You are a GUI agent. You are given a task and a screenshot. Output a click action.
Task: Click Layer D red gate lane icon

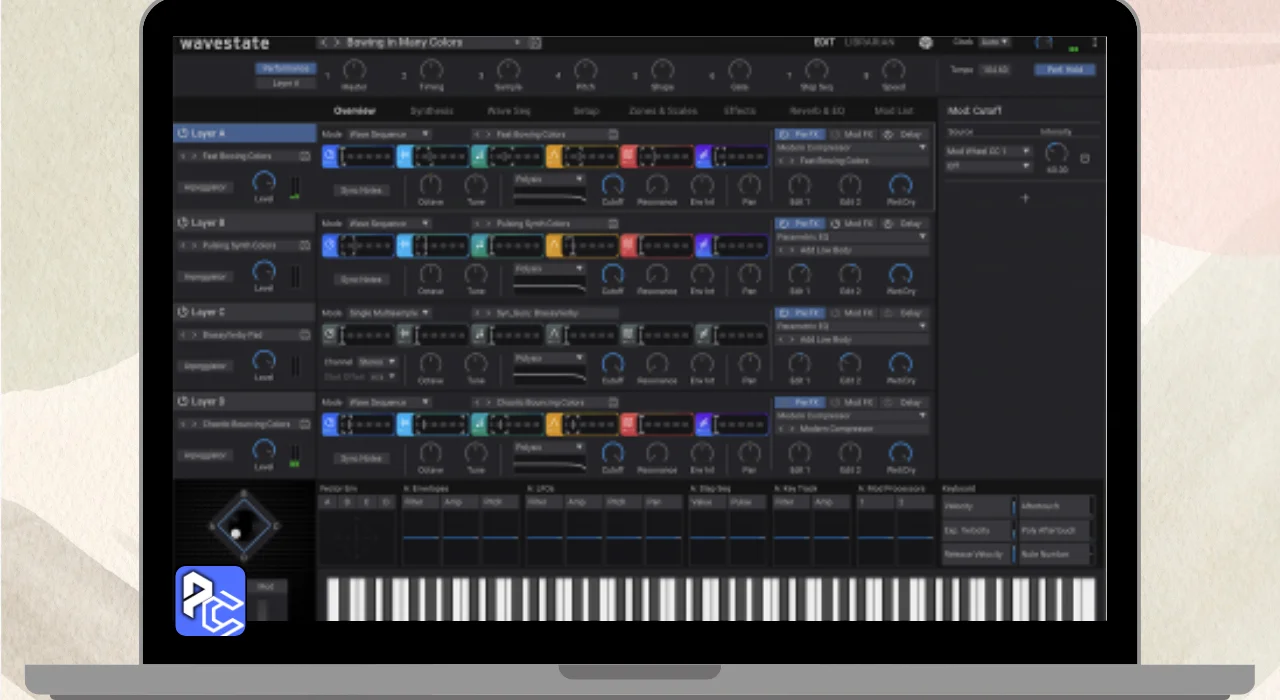(x=629, y=424)
